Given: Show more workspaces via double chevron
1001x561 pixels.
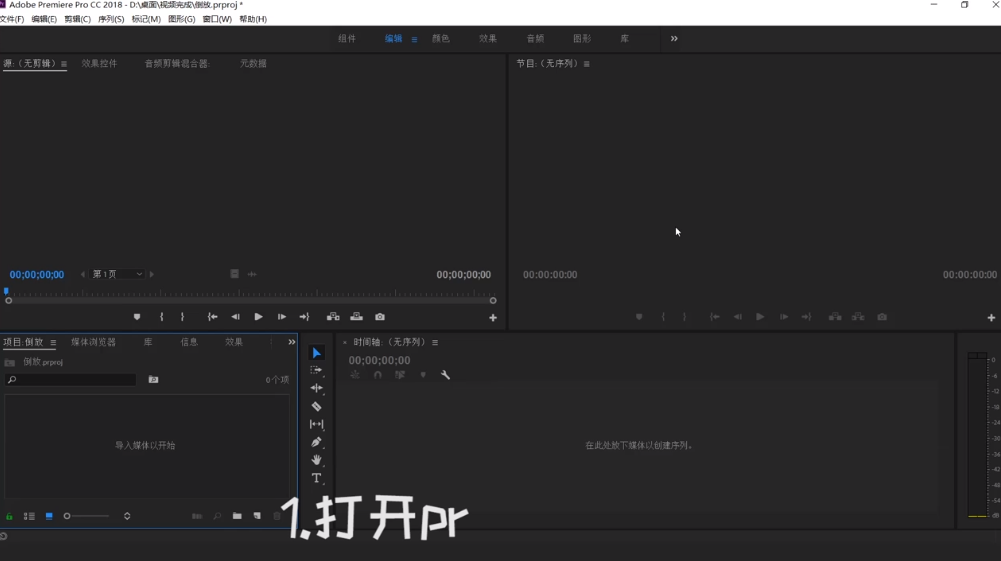Looking at the screenshot, I should click(674, 39).
